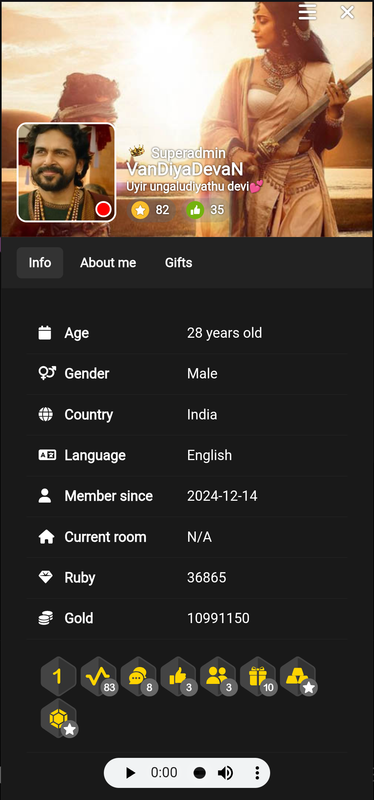Viewport: 374px width, 800px height.
Task: Click the Country value India
Action: click(202, 414)
